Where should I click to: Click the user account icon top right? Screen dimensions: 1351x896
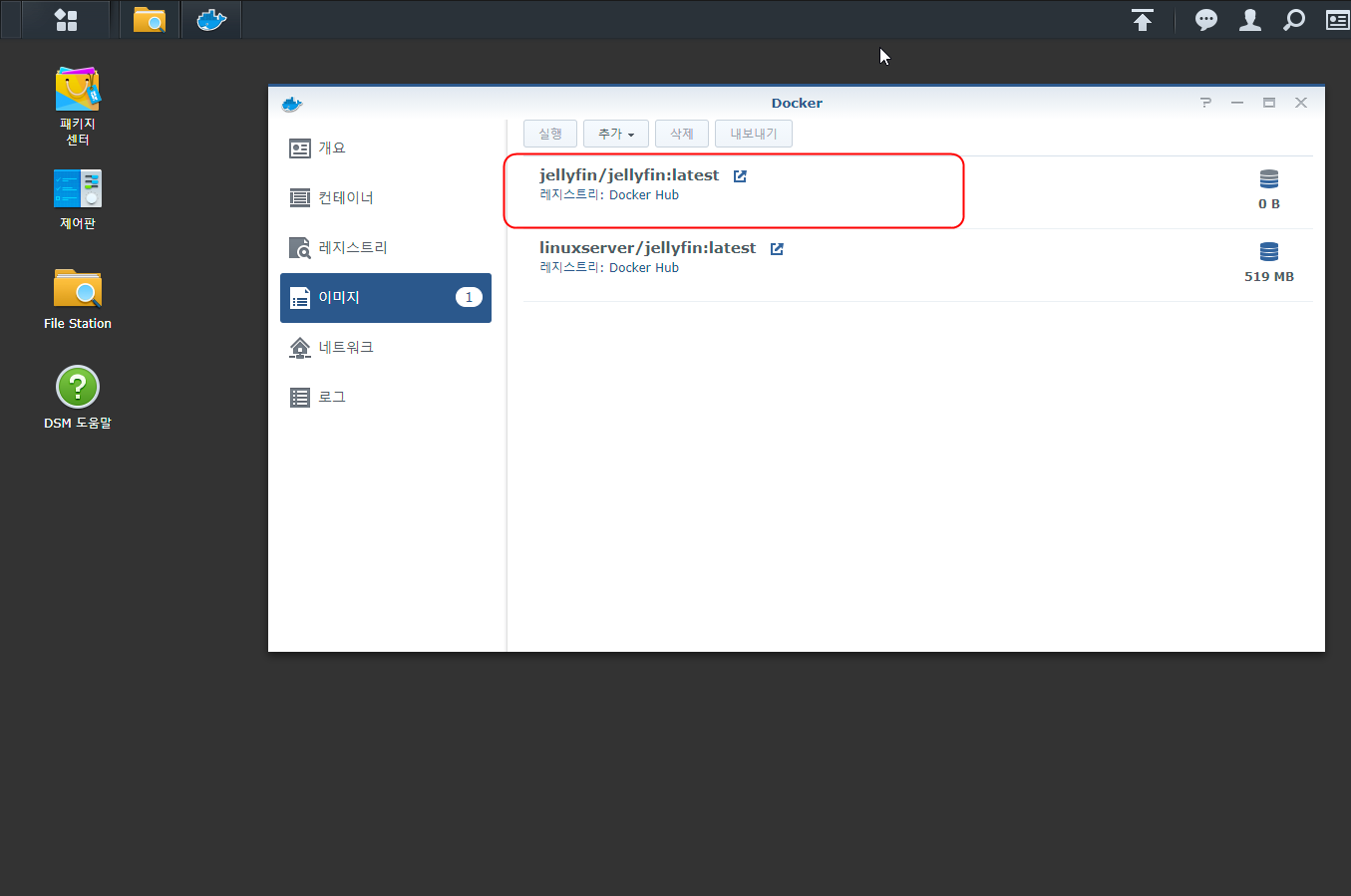1249,19
